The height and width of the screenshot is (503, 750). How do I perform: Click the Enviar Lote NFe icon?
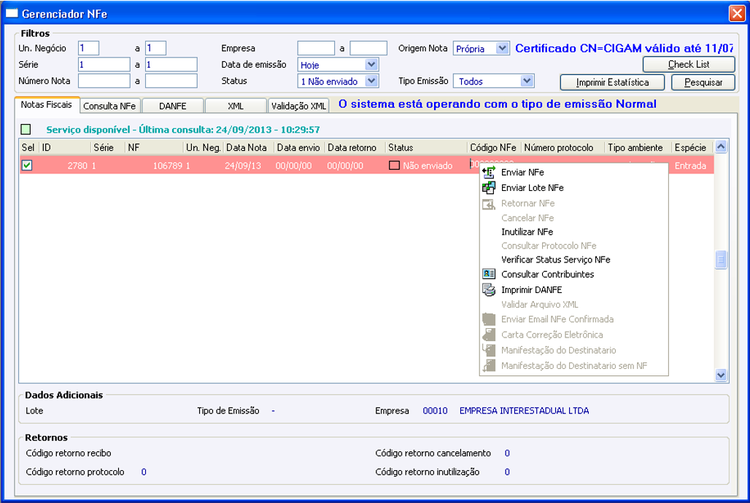click(x=488, y=188)
